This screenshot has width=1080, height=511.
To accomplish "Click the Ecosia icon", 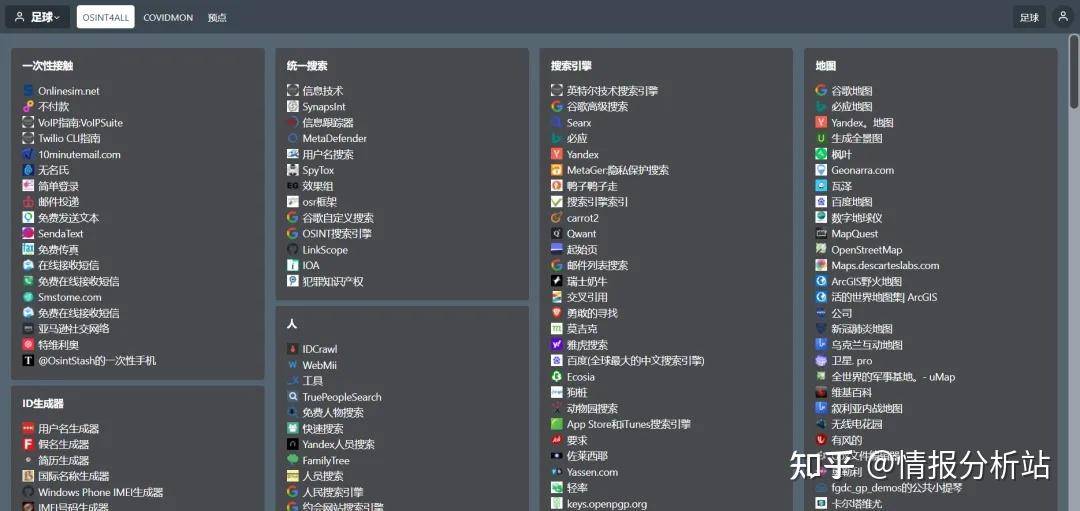I will [x=557, y=377].
